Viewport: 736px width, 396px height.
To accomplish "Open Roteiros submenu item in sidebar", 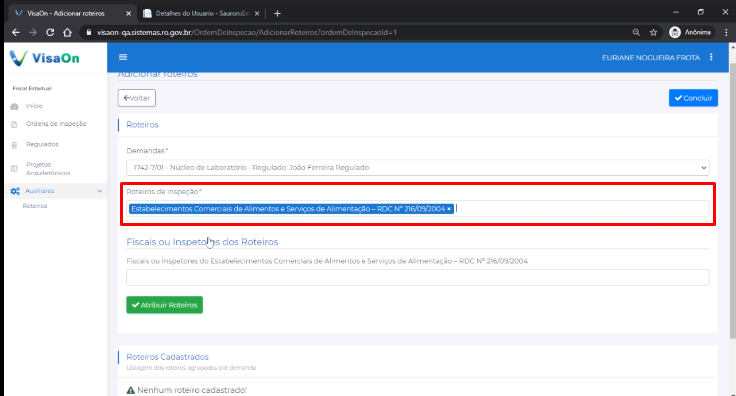I will pos(35,206).
